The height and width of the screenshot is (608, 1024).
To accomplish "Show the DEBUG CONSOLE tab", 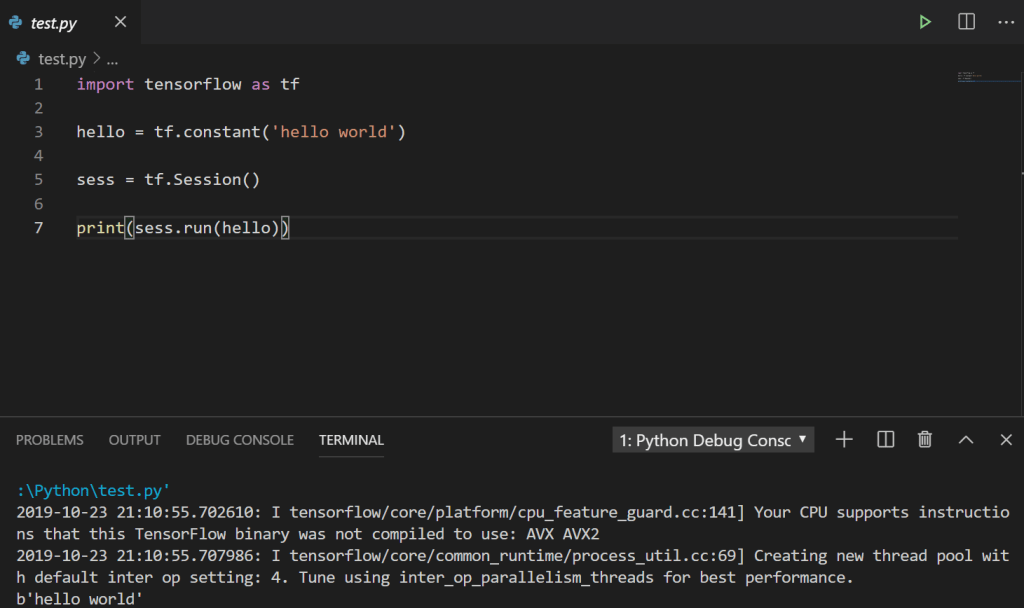I will click(x=240, y=440).
